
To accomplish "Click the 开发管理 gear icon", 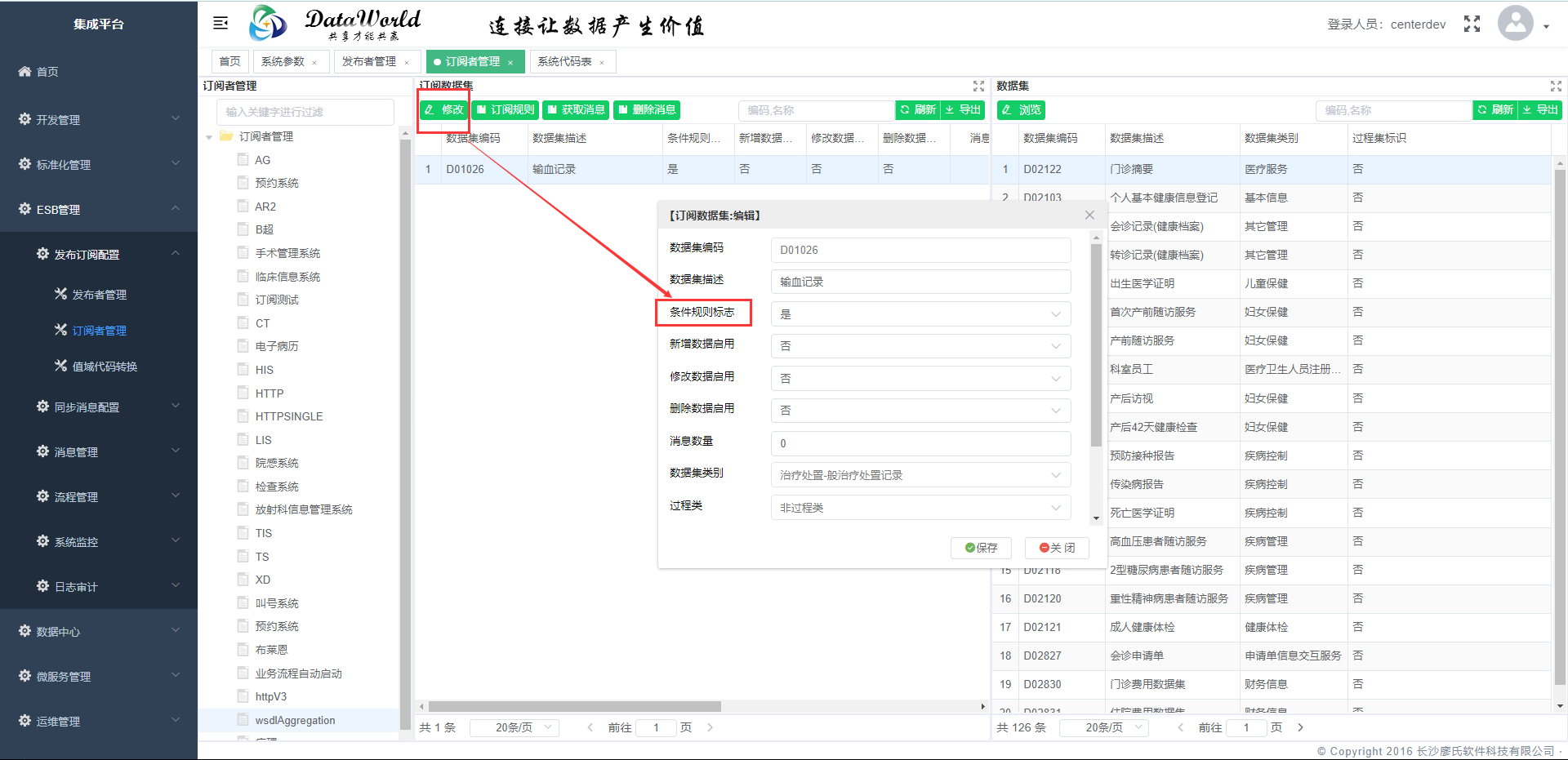I will coord(24,119).
